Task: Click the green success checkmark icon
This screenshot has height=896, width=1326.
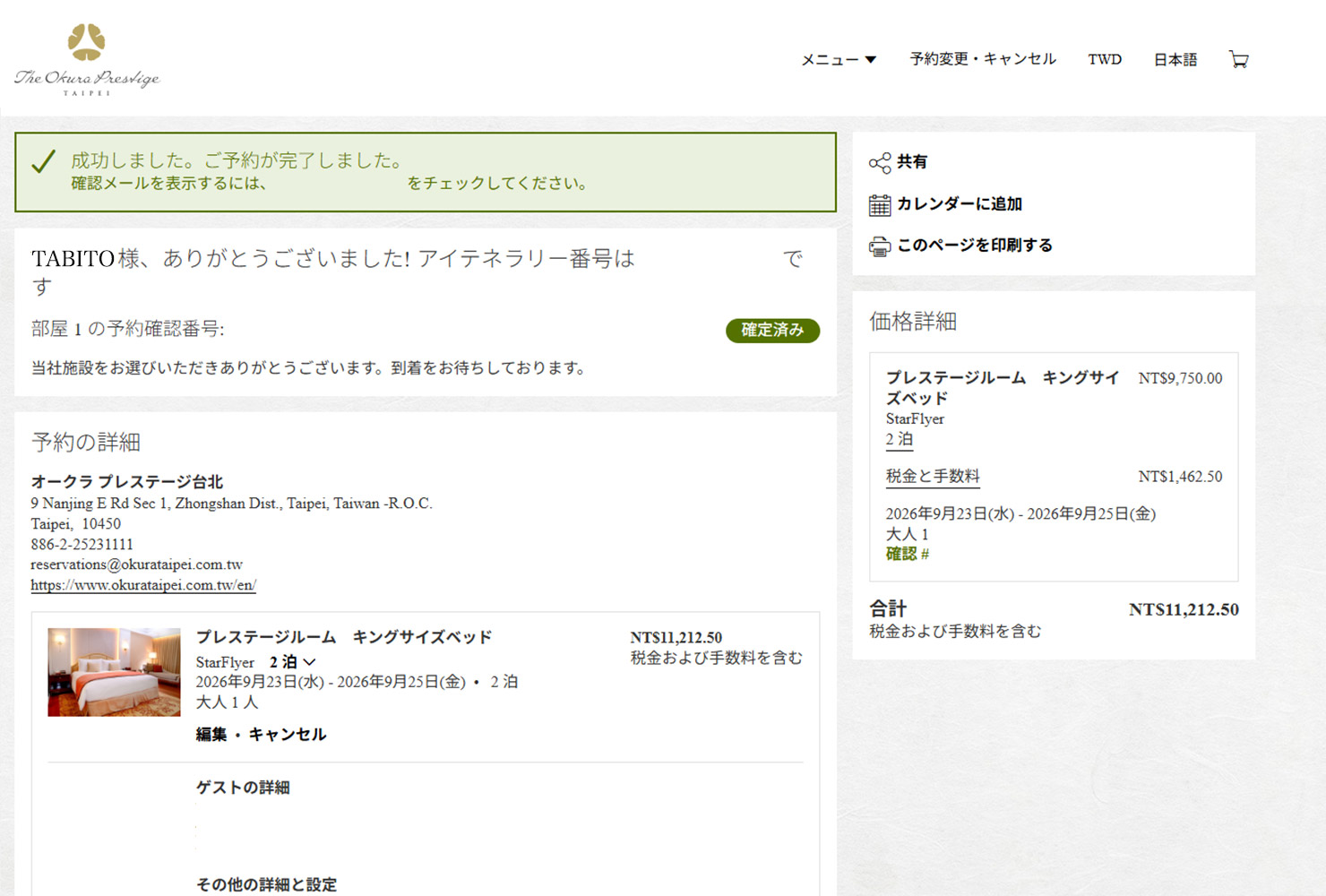Action: coord(43,161)
